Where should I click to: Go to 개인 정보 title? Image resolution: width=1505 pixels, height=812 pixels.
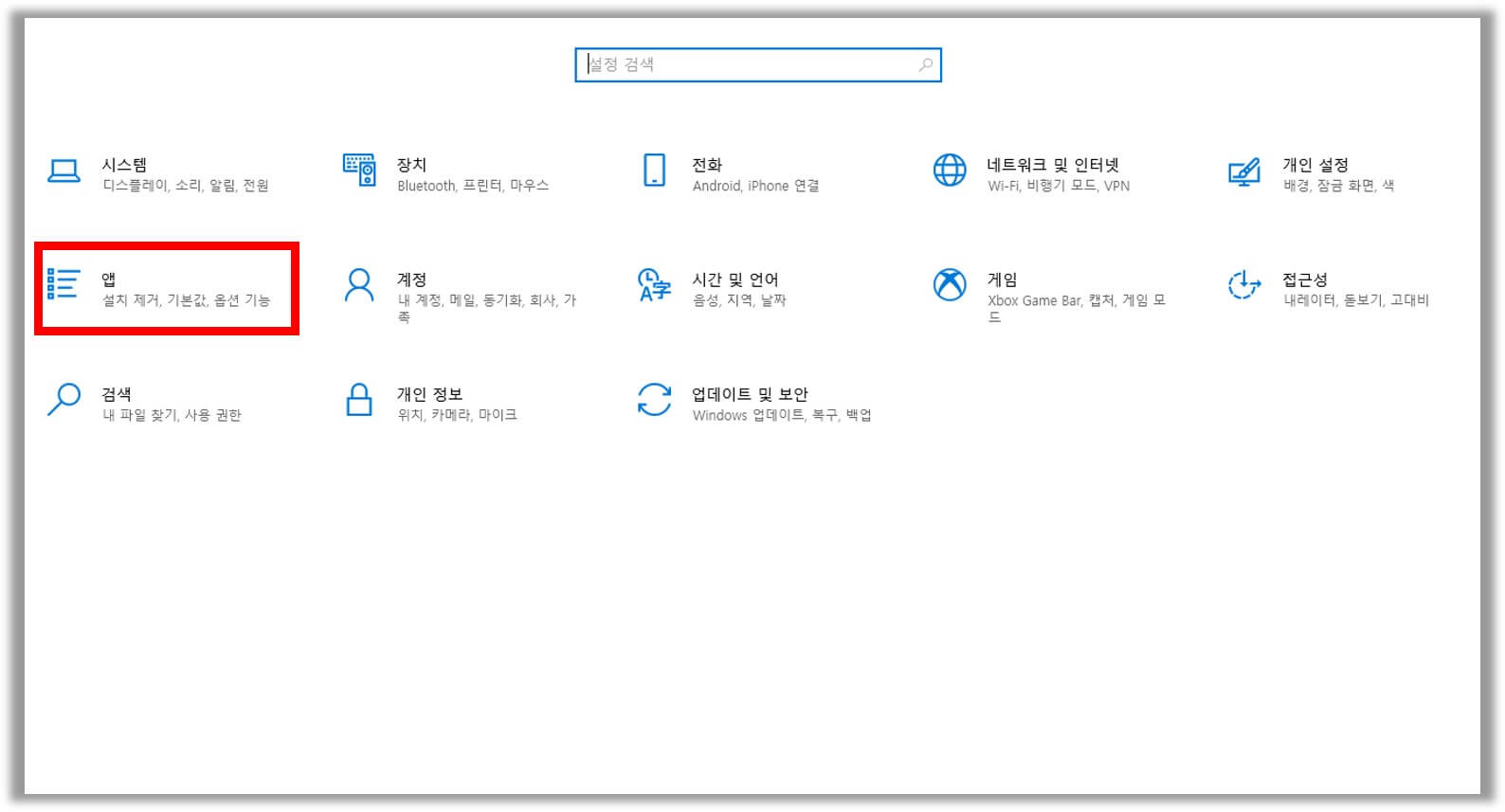429,394
